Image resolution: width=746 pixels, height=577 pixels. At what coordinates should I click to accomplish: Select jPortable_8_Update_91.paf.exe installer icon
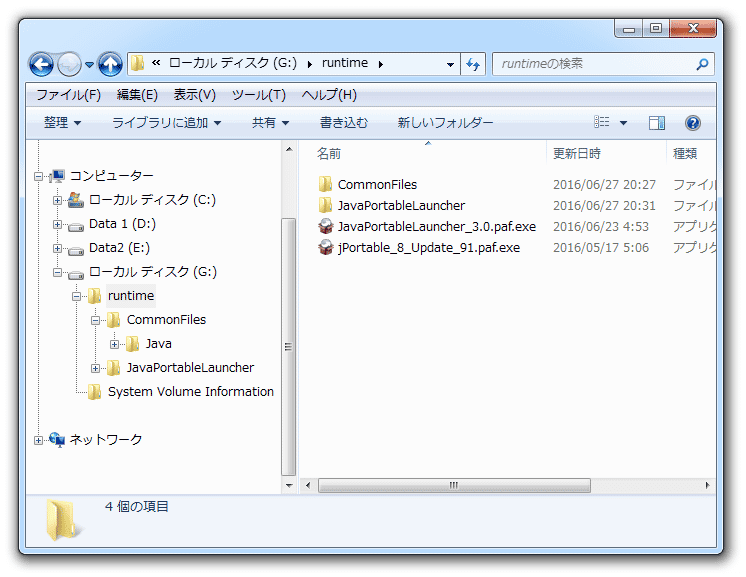point(325,247)
